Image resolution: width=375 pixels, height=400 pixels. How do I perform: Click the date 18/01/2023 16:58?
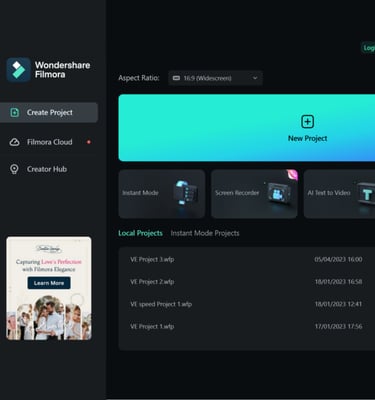click(338, 282)
